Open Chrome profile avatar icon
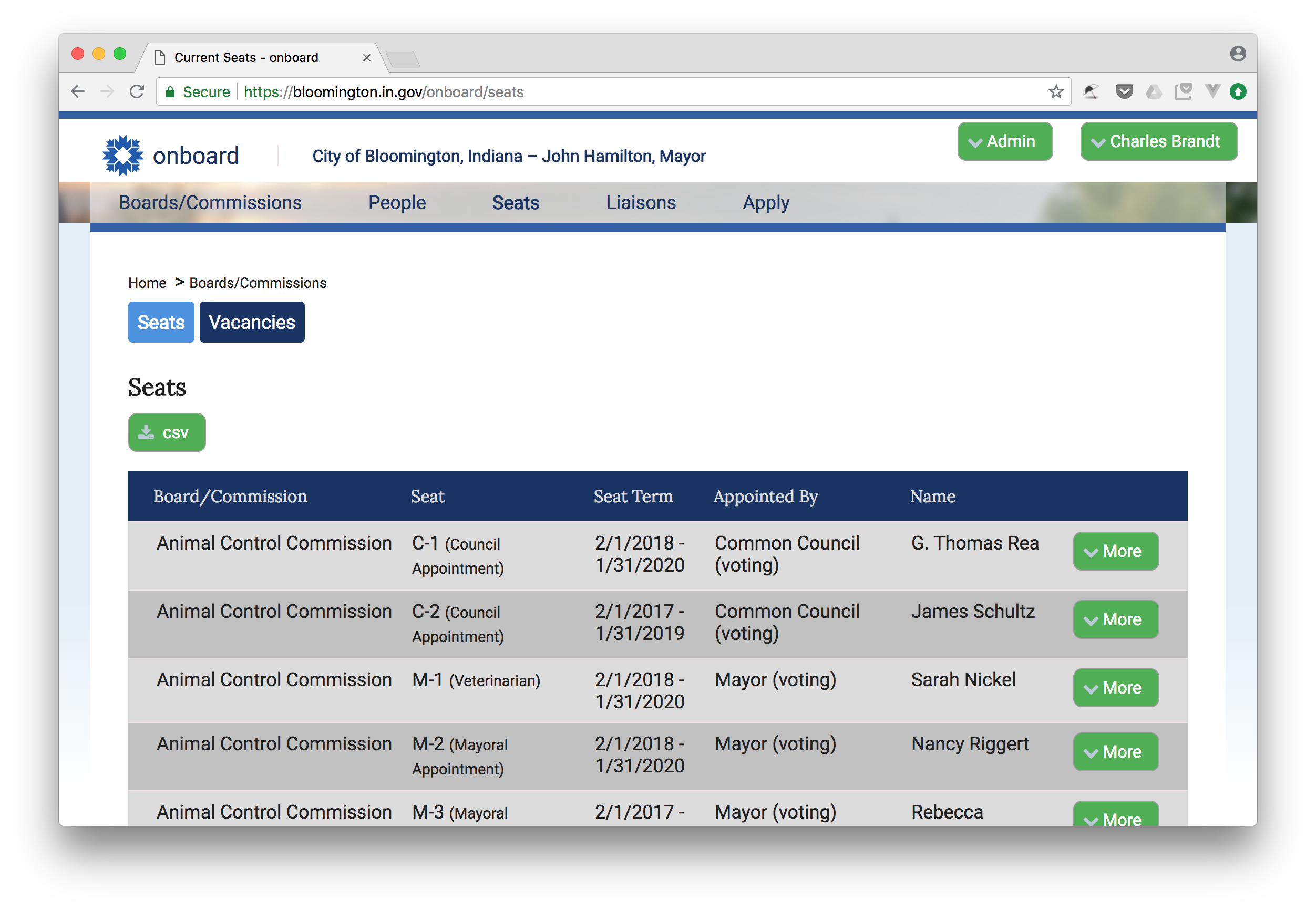The image size is (1316, 910). coord(1237,54)
